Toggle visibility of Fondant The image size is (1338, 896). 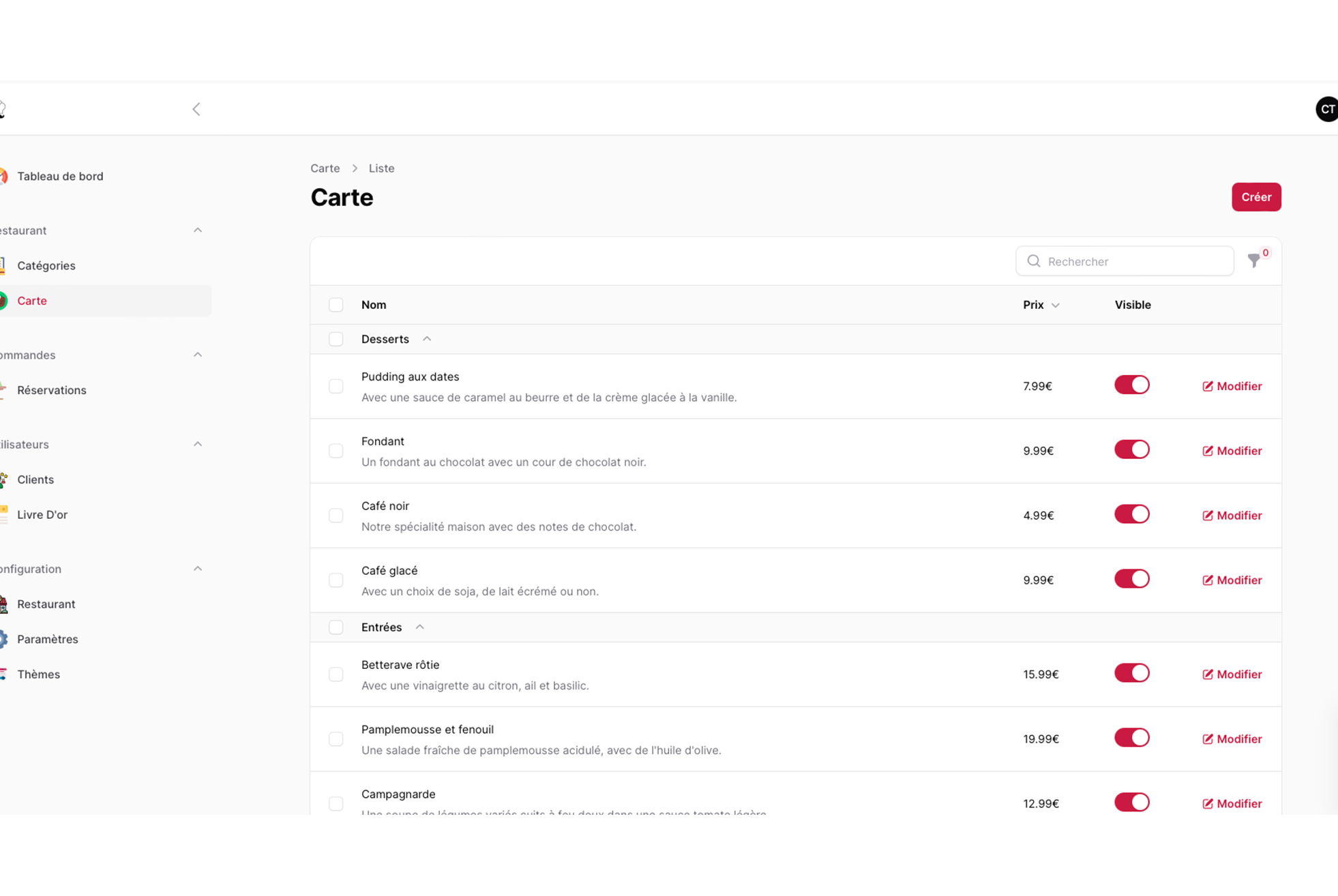(x=1131, y=450)
